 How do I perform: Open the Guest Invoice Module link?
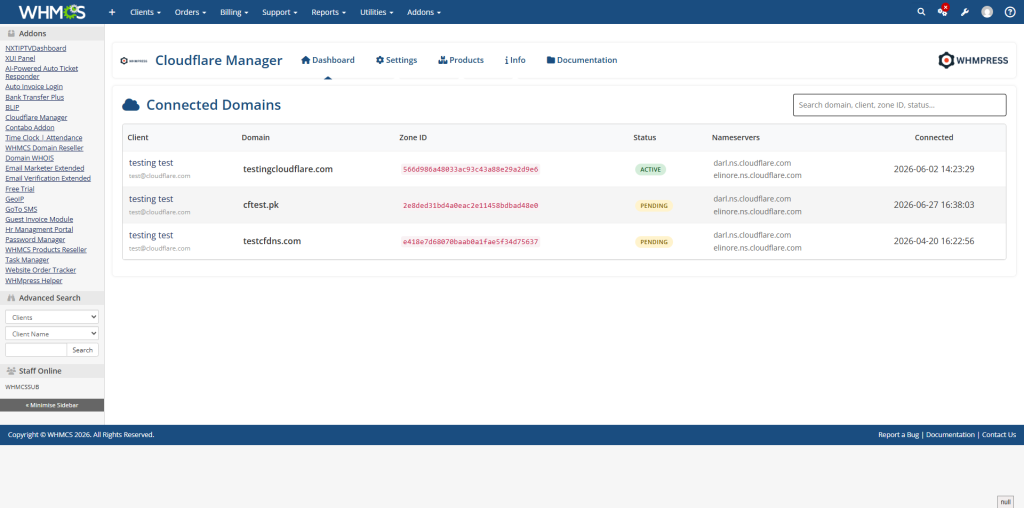(39, 219)
